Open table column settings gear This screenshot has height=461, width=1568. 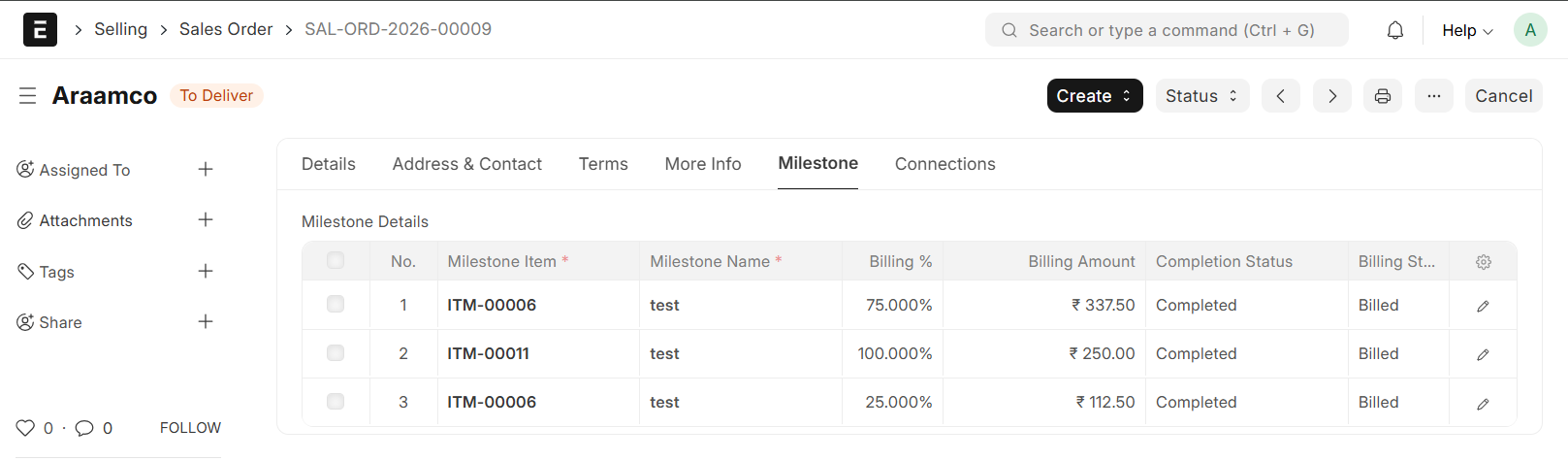[1483, 262]
